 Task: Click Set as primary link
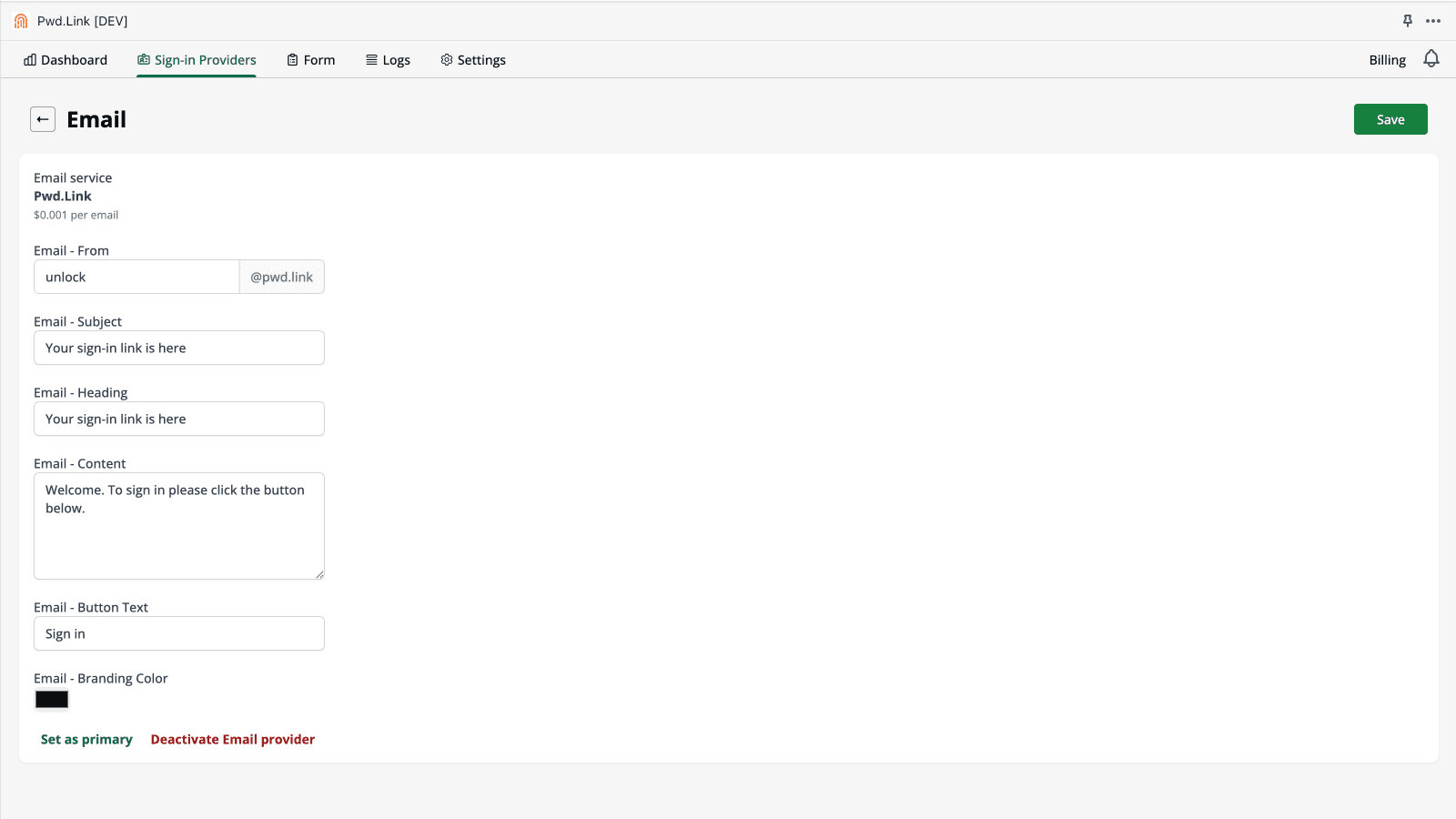pyautogui.click(x=86, y=739)
